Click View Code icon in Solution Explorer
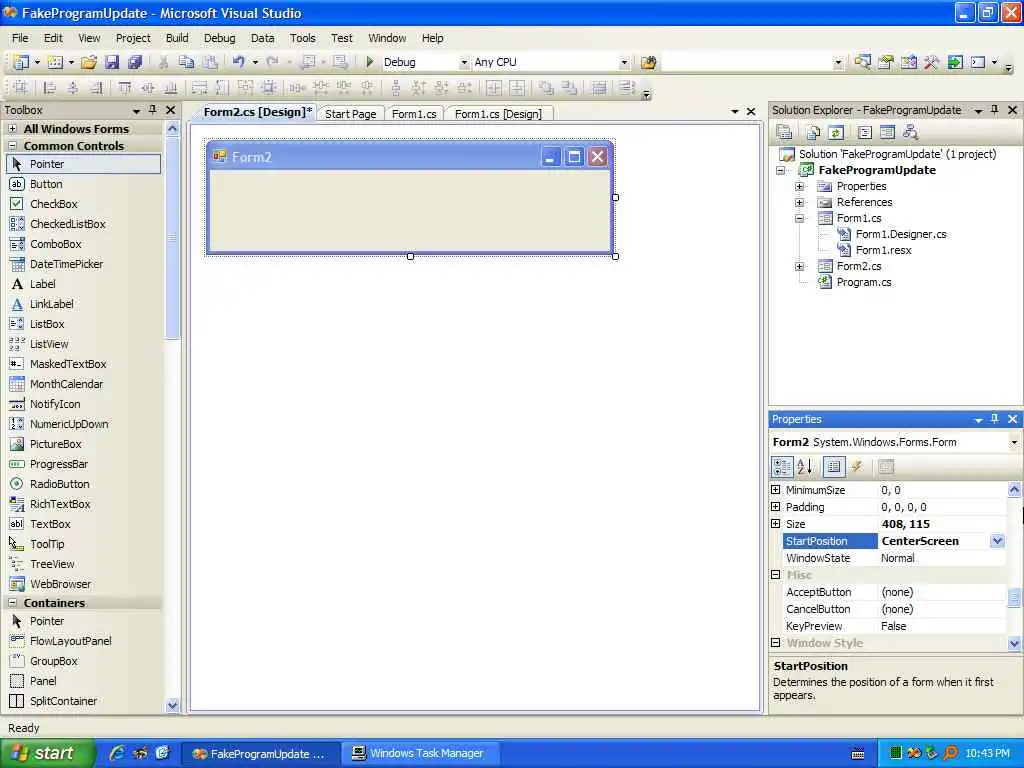The image size is (1024, 768). point(865,133)
